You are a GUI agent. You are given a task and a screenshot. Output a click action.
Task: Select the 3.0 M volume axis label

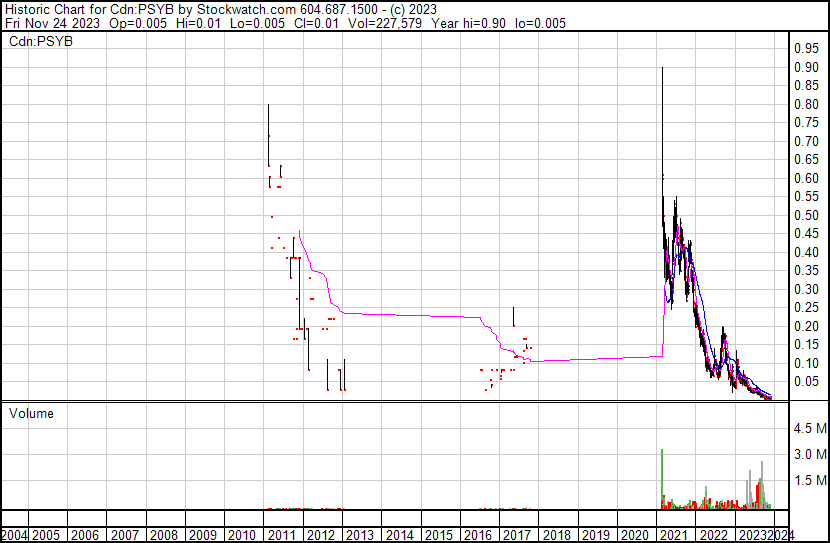809,454
